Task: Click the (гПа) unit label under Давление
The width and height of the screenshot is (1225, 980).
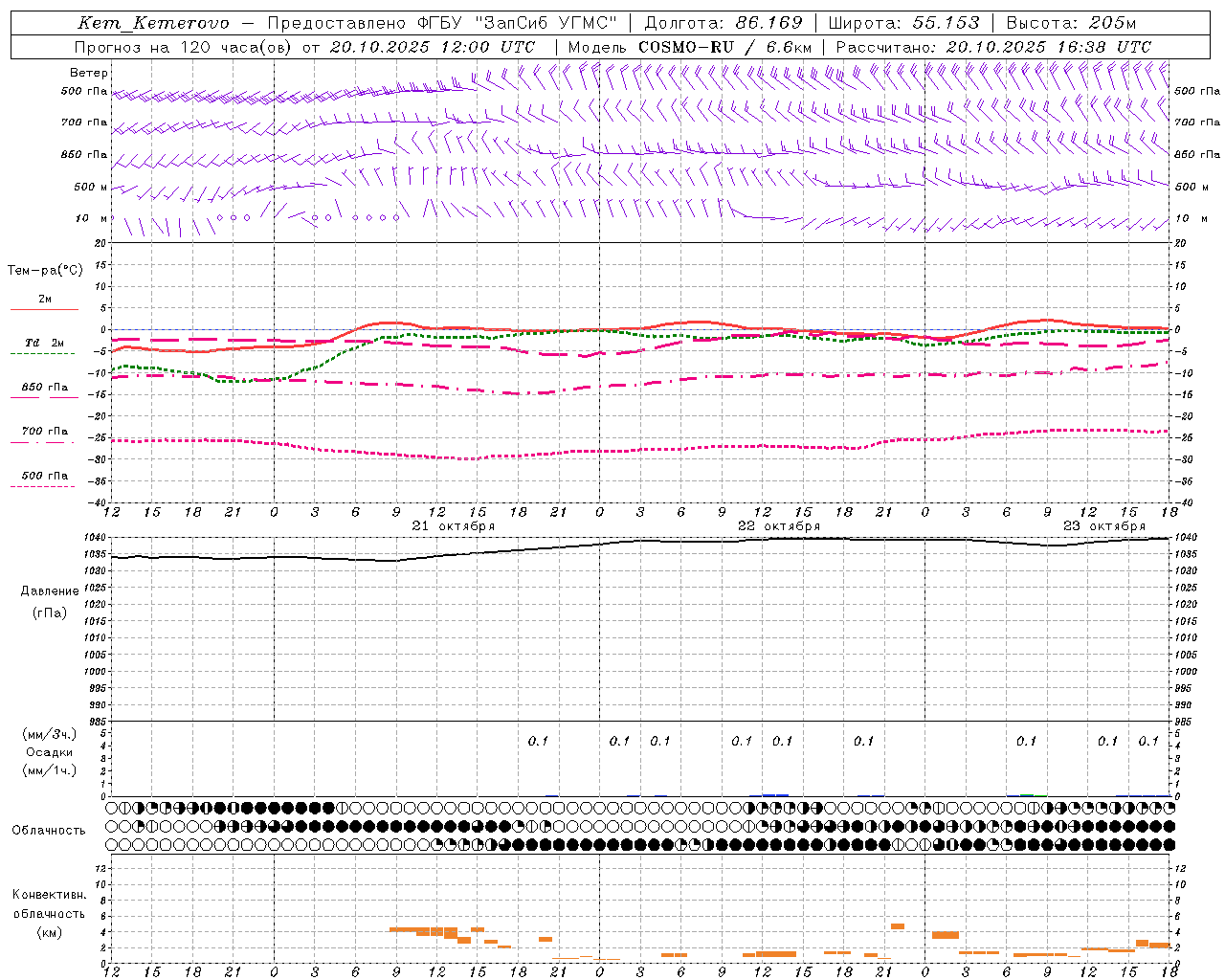Action: [x=50, y=613]
